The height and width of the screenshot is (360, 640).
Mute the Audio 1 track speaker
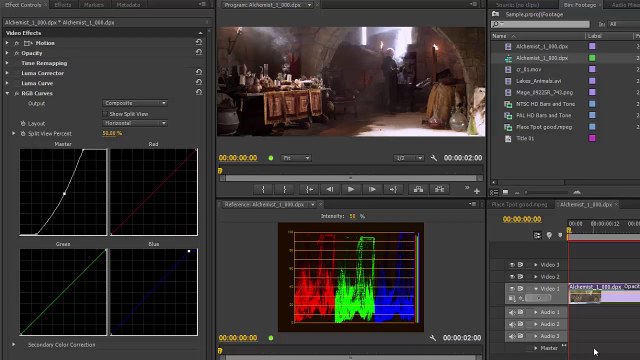point(512,312)
